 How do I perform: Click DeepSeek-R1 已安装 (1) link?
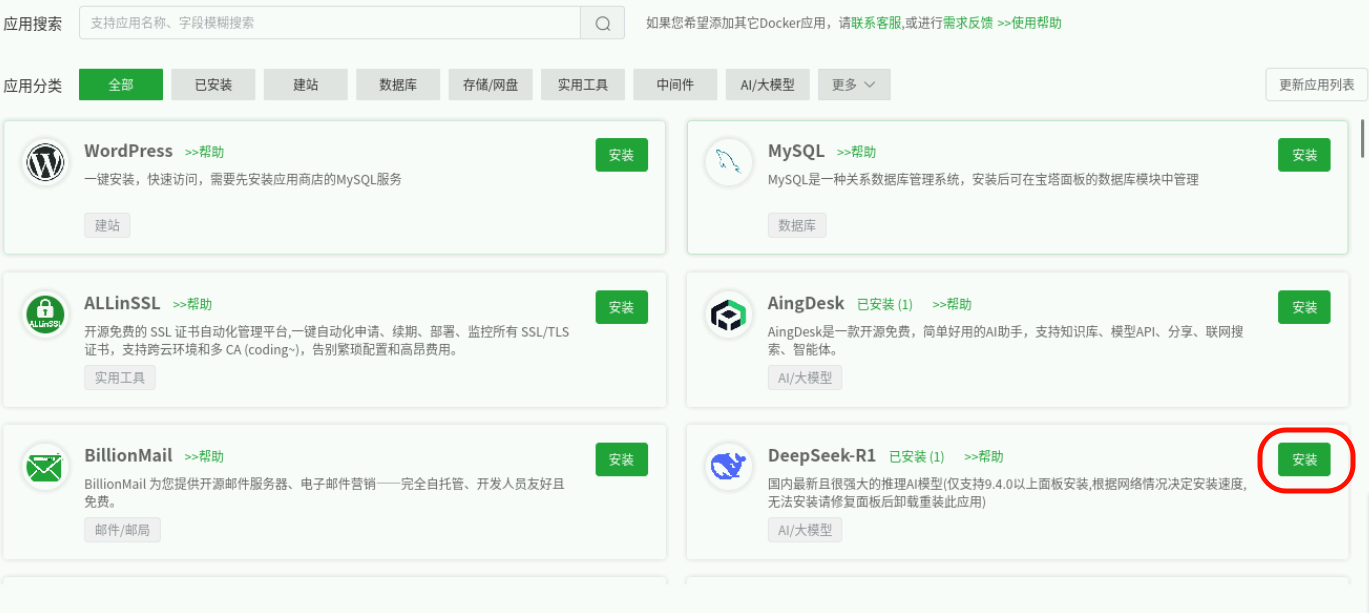916,456
